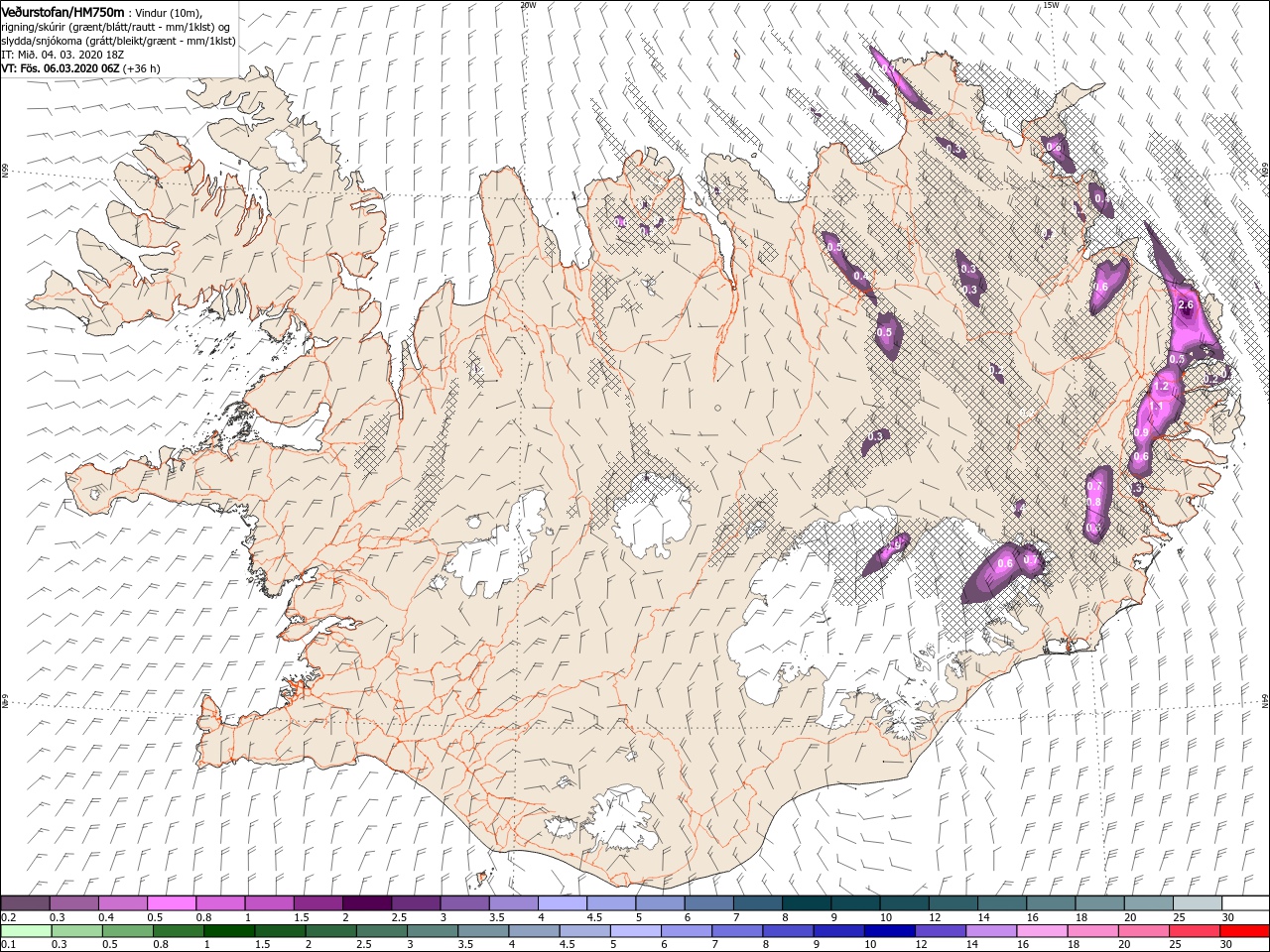This screenshot has height=952, width=1270.
Task: Click the Veðurstofan/HM750m title text
Action: [x=63, y=11]
